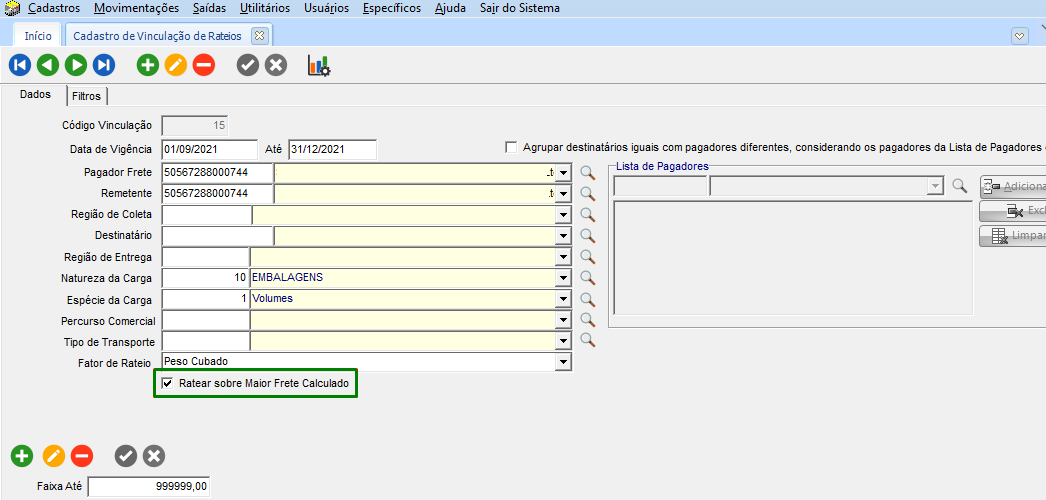Jump to the last record
The height and width of the screenshot is (500, 1046).
(103, 66)
